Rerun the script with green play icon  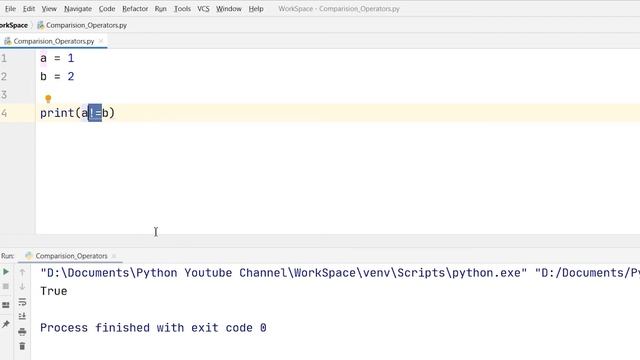pos(6,272)
